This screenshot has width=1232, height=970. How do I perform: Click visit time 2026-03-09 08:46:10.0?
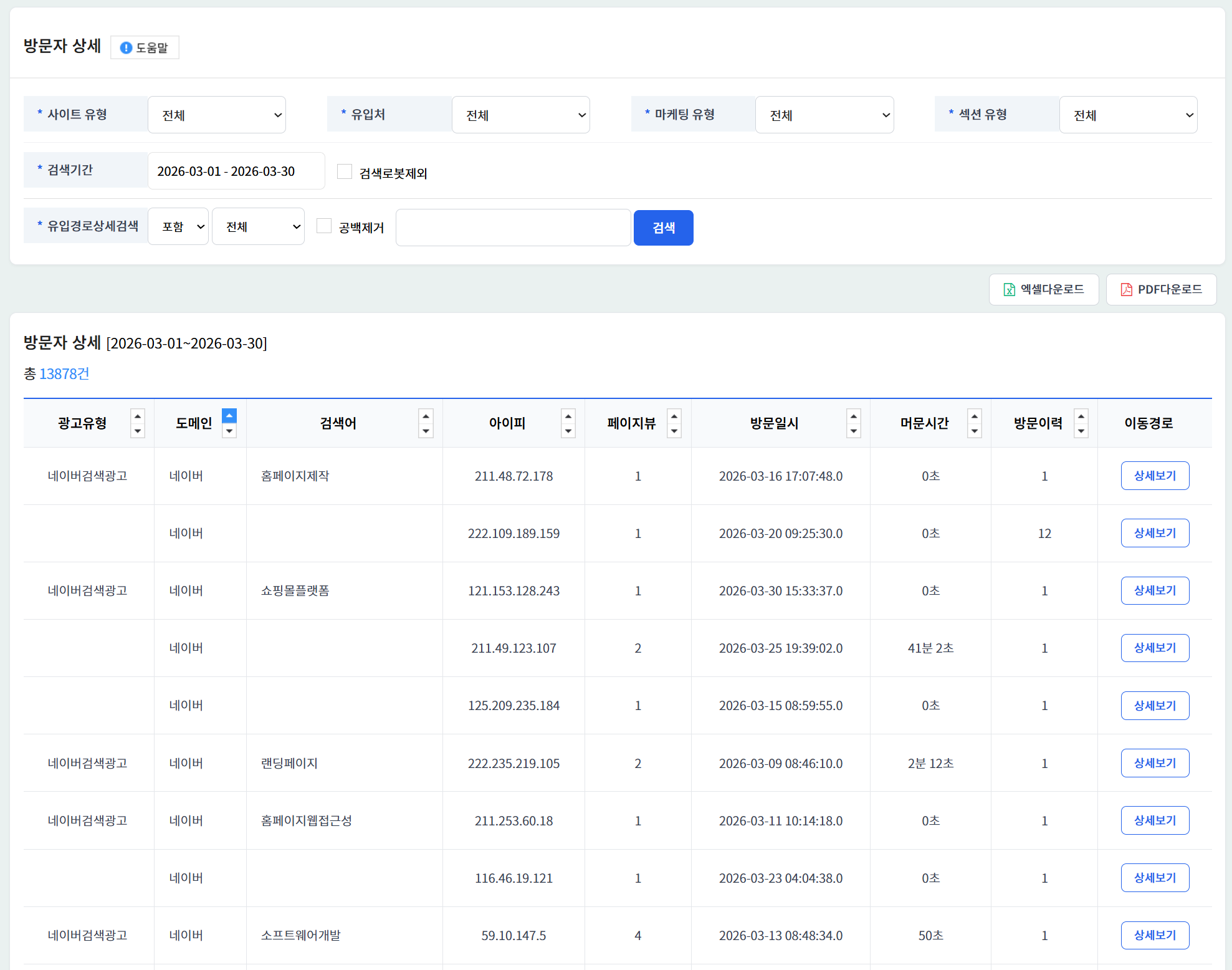coord(781,764)
